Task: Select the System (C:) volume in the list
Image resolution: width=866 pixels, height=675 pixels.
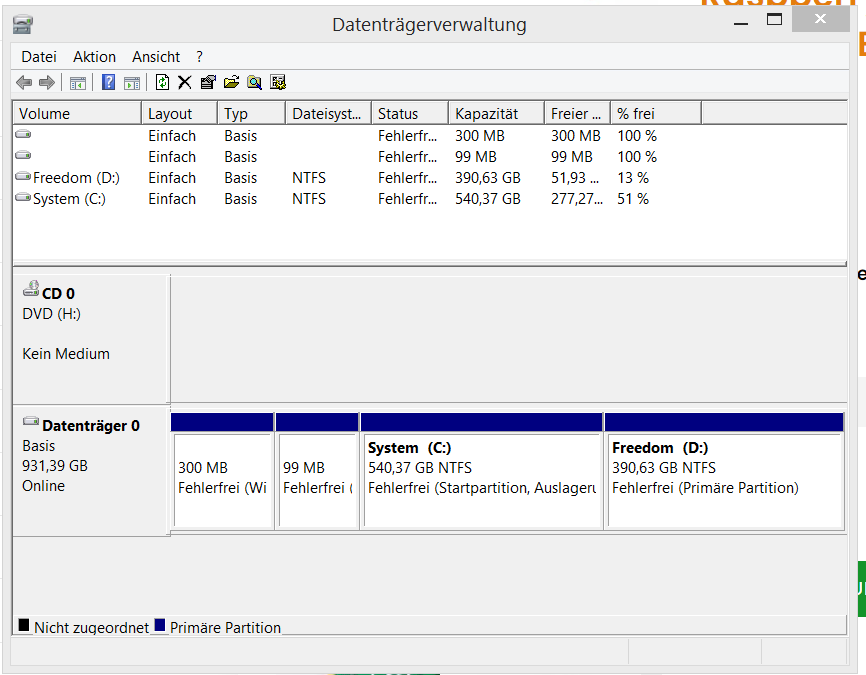Action: [69, 199]
